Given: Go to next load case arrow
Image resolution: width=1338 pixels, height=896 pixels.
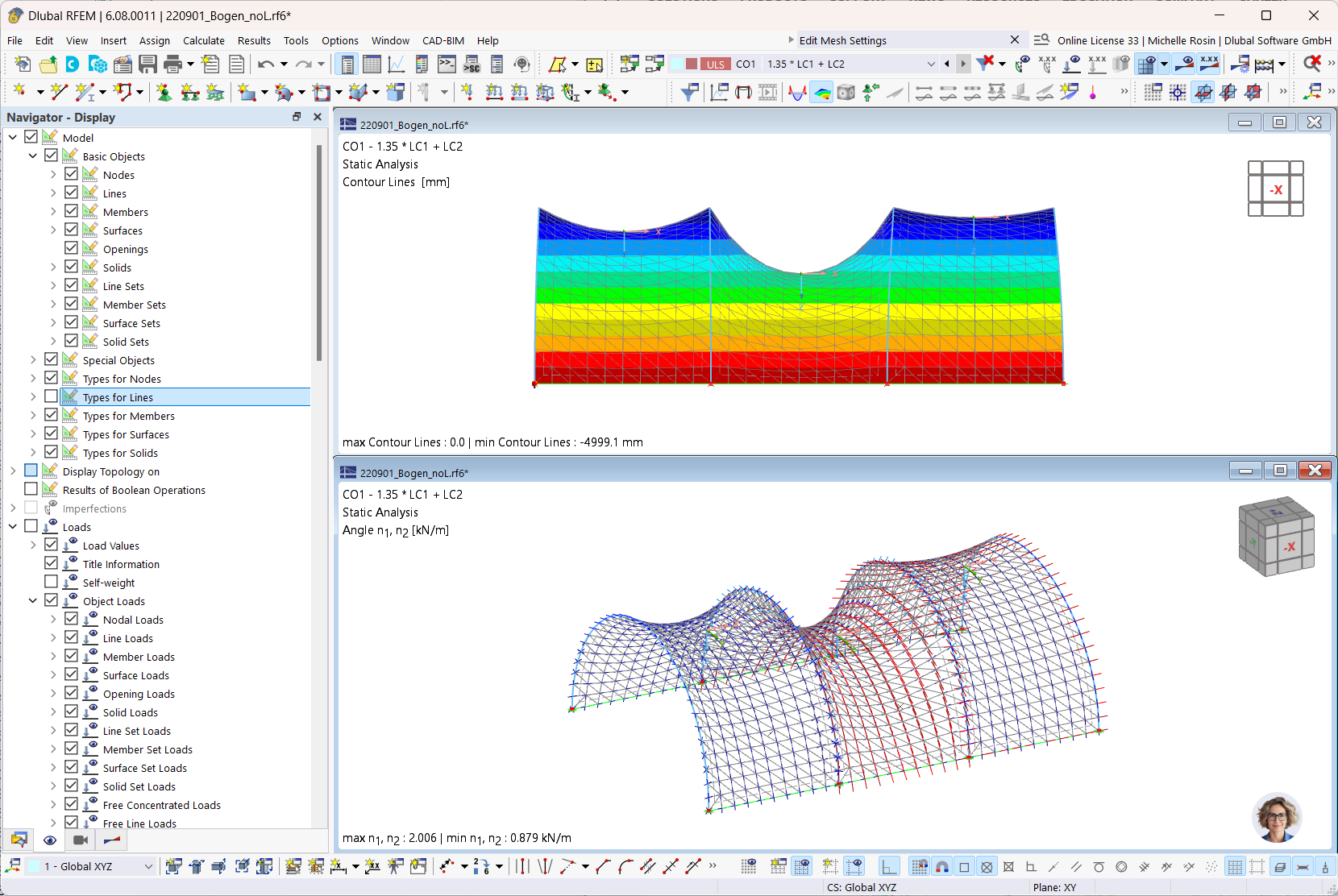Looking at the screenshot, I should click(963, 64).
